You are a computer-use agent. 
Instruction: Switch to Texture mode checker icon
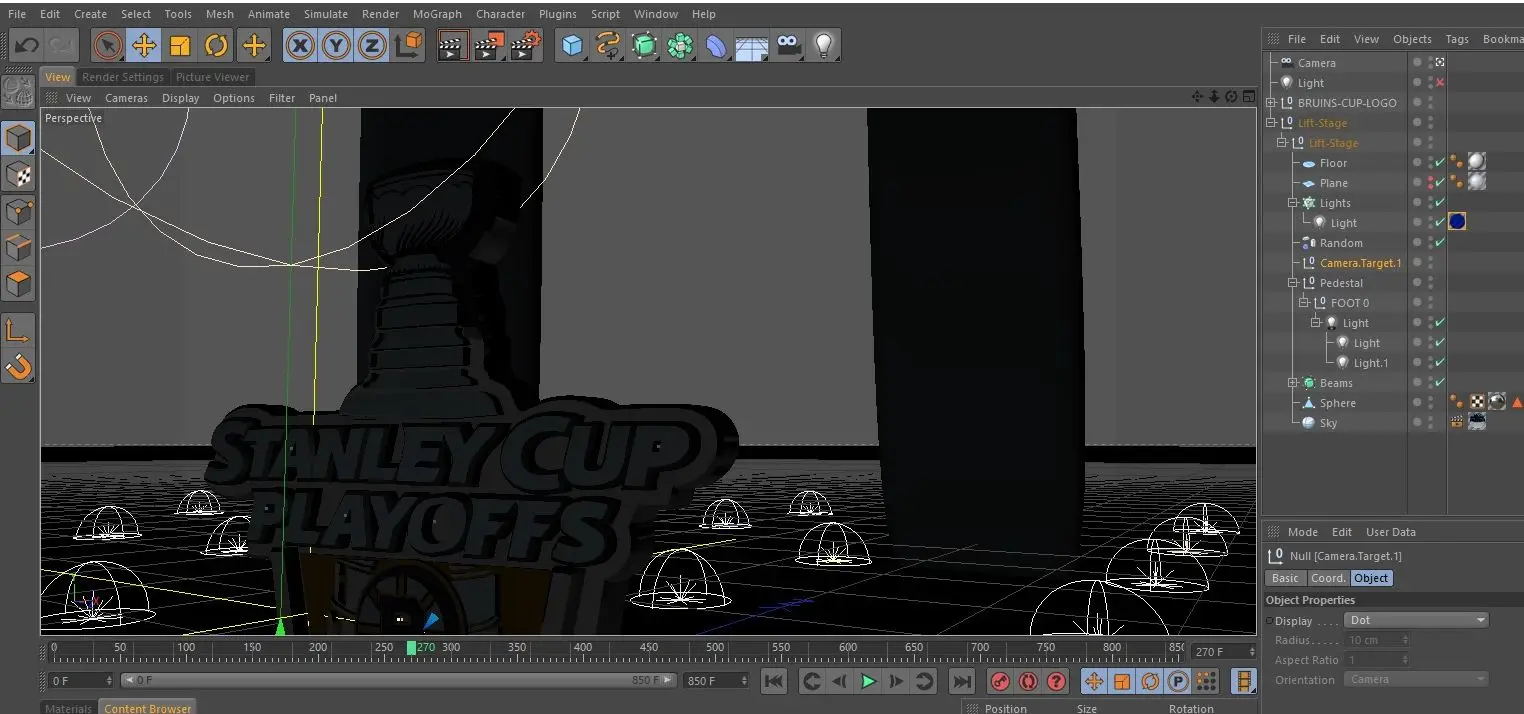[x=19, y=175]
